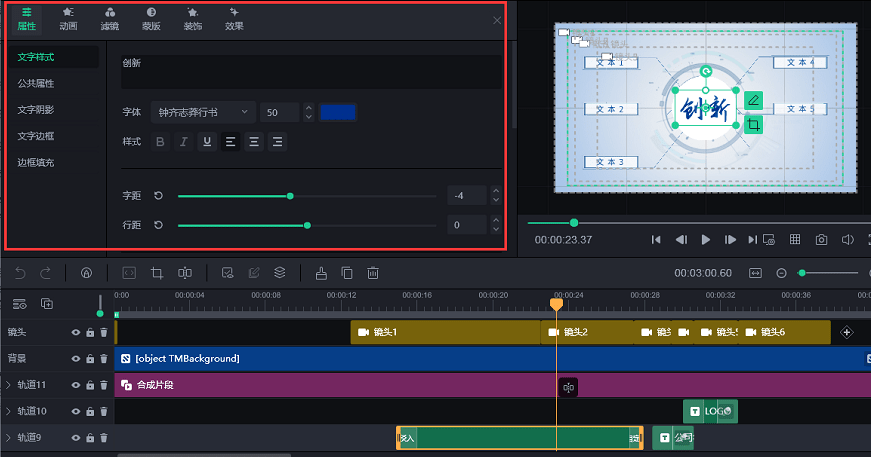This screenshot has width=871, height=457.
Task: Click the 字距 slider handle
Action: 290,196
